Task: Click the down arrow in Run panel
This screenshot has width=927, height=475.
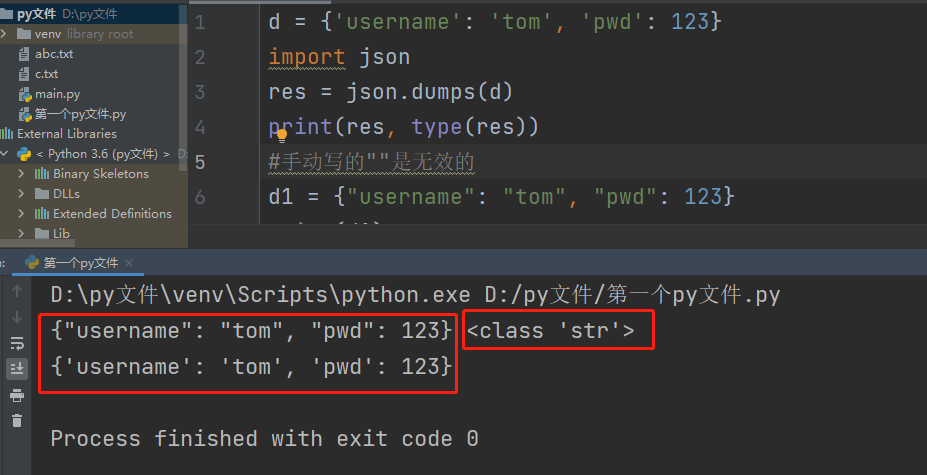Action: (x=16, y=317)
